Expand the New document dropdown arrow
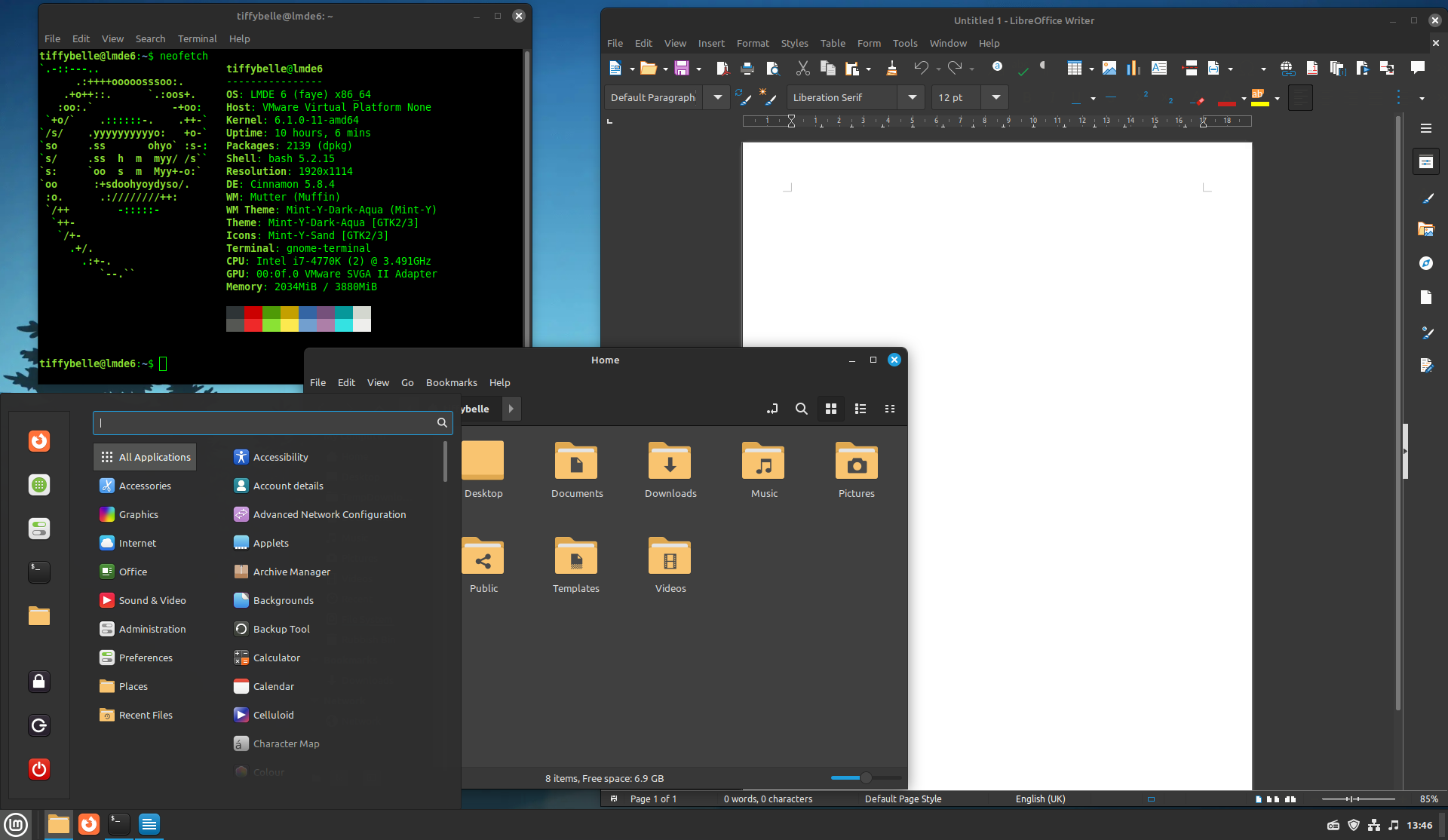This screenshot has width=1448, height=840. coord(632,69)
